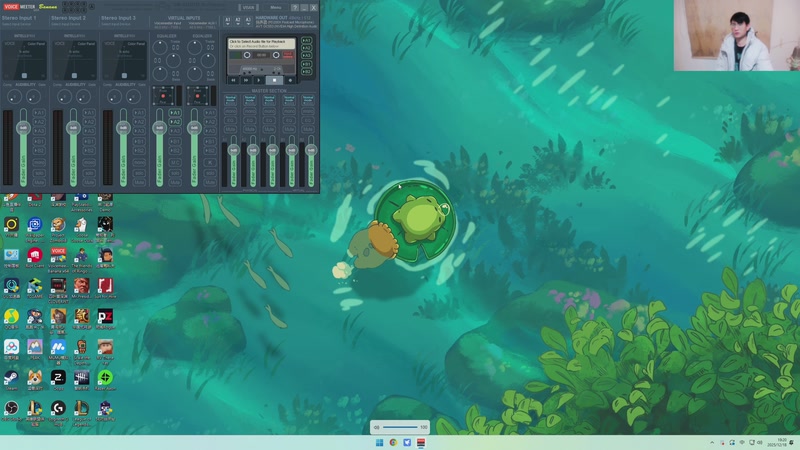Click Voicemeeter virtual input fader knob
Viewport: 800px width, 450px height.
pos(159,128)
